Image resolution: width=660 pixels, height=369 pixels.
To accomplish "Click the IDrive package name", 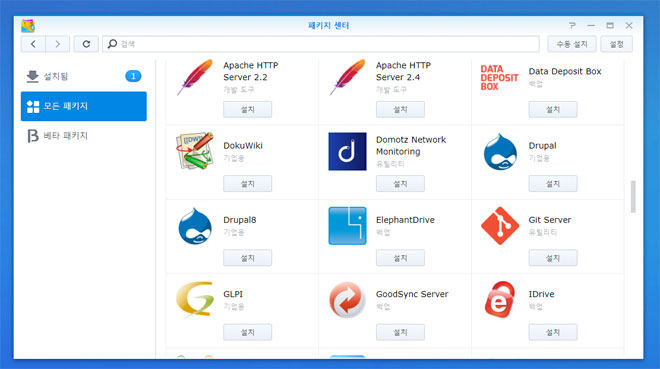I will click(x=541, y=294).
